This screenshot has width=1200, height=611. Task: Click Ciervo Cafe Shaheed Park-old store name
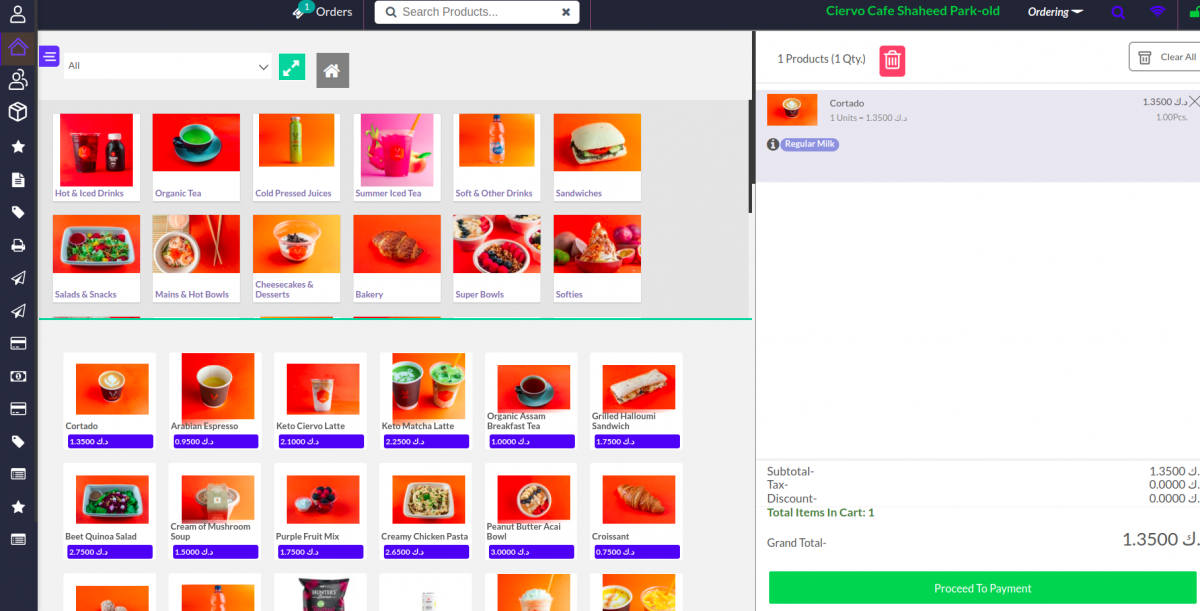point(912,11)
